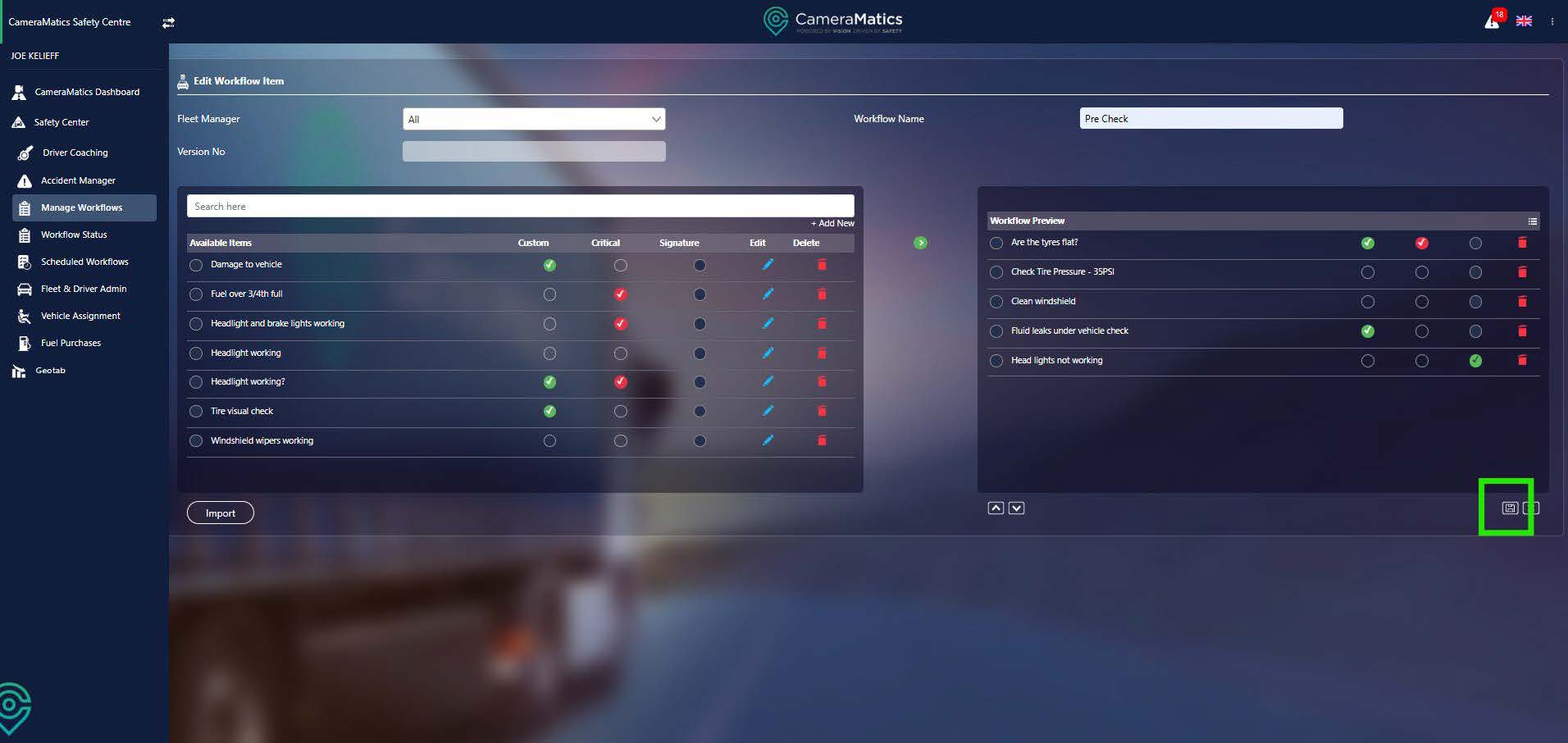Select the Check Tire Pressure preview radio button

coord(996,272)
